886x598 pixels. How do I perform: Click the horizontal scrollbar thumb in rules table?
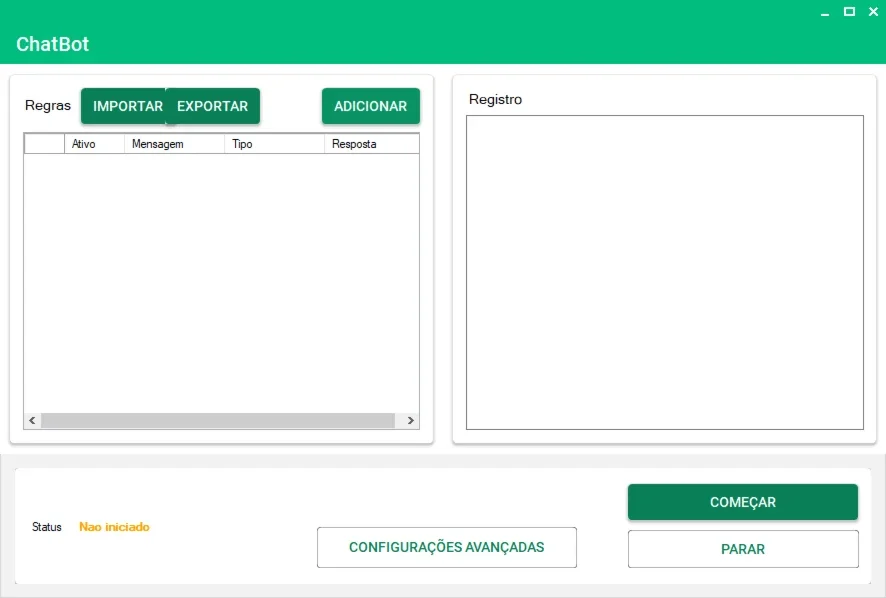pos(218,421)
